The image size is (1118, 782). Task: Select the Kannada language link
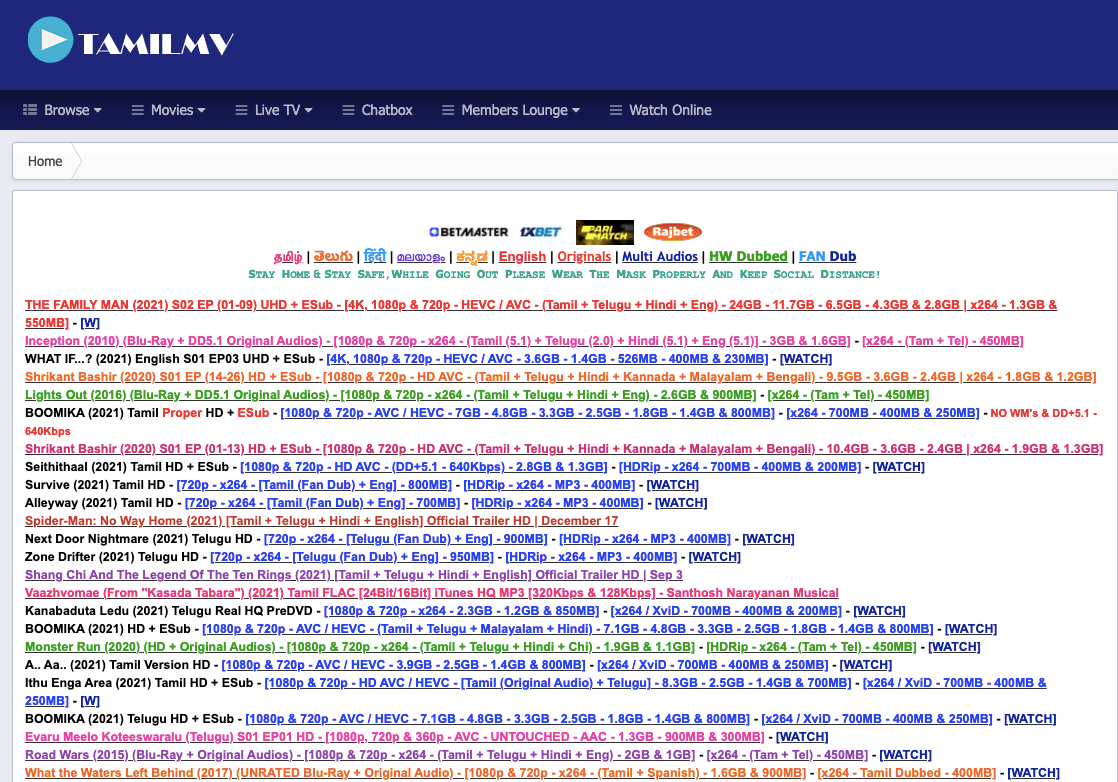472,257
